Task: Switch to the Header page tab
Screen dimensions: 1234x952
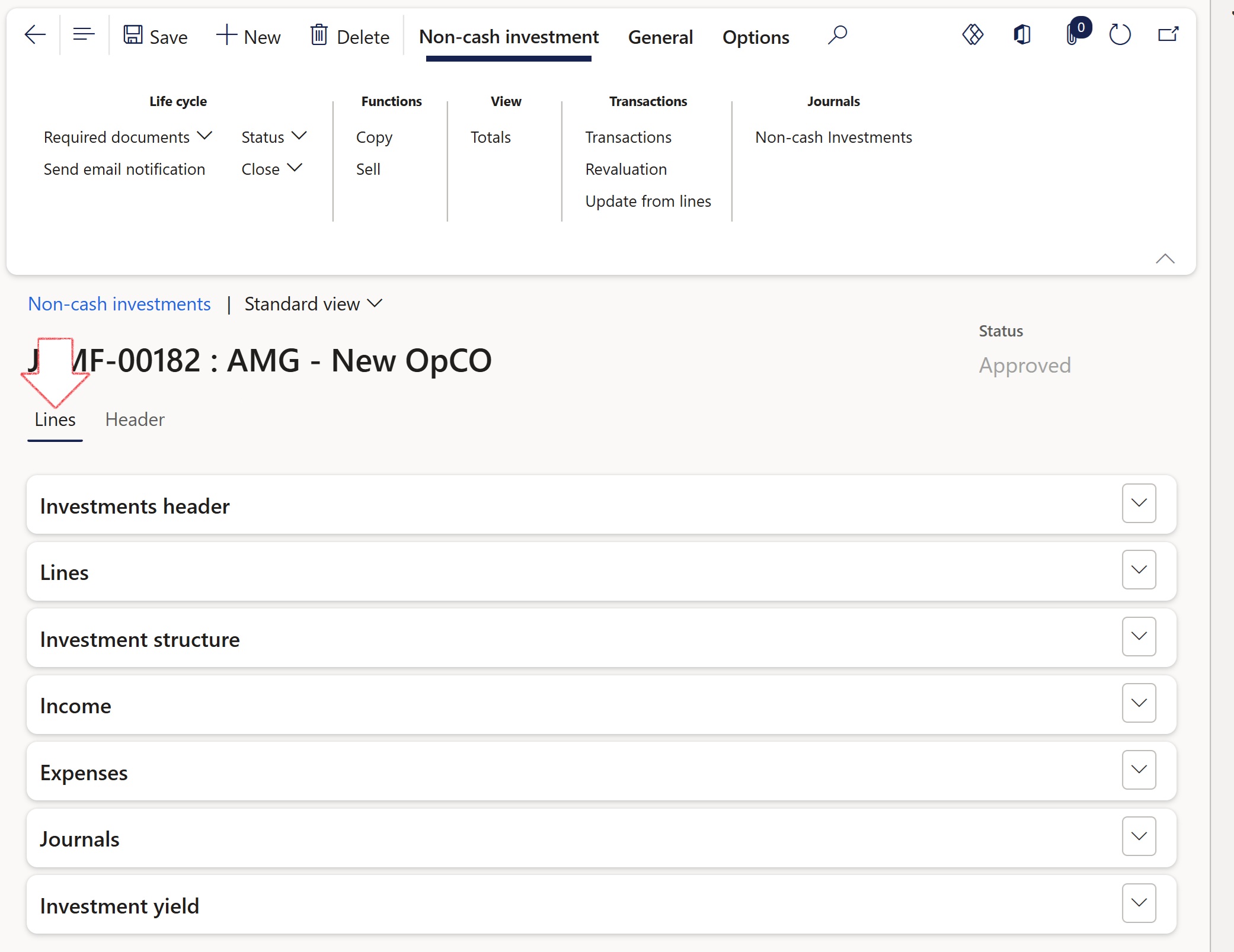Action: 135,419
